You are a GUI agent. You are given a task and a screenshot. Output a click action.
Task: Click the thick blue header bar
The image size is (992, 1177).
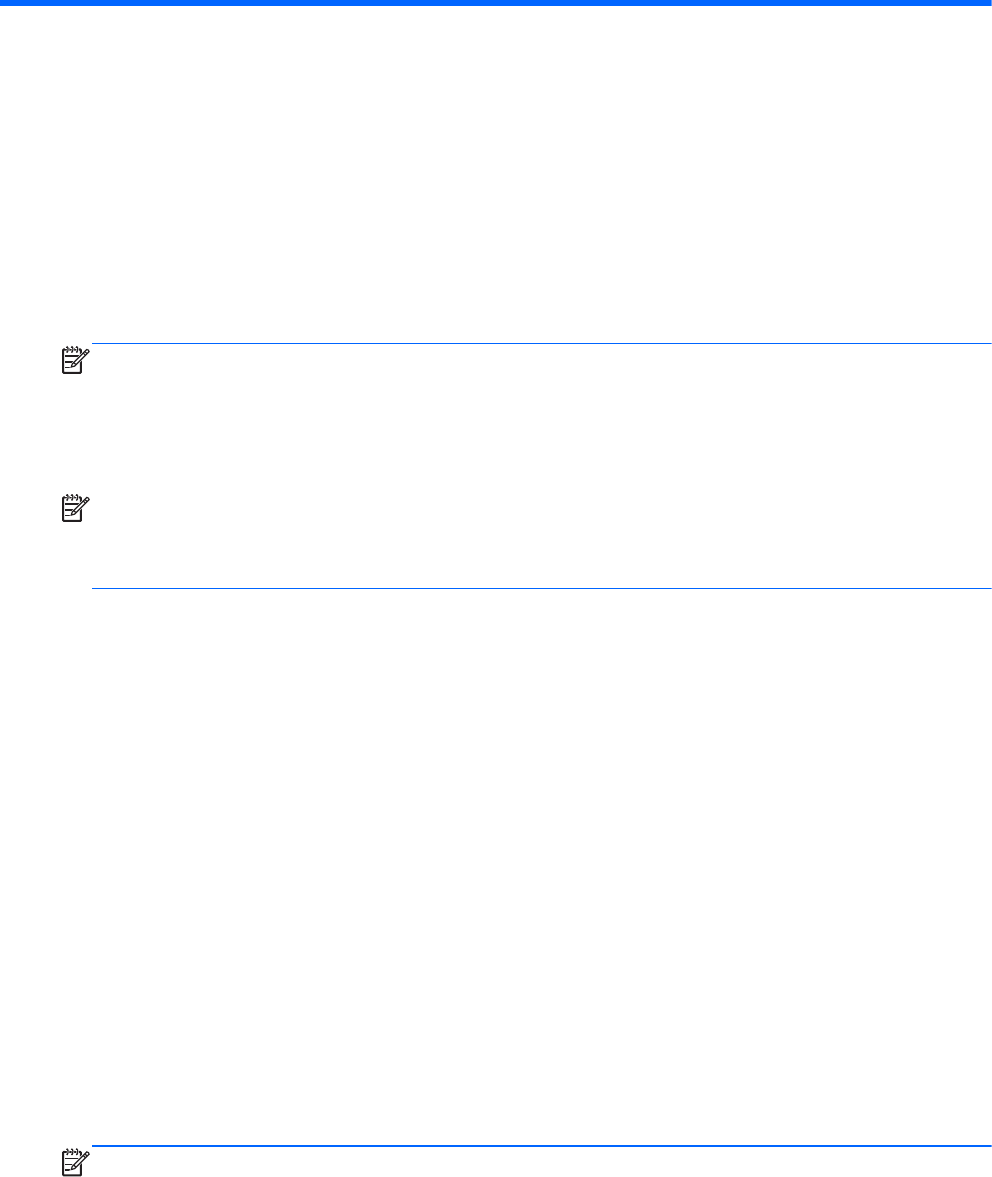[496, 3]
